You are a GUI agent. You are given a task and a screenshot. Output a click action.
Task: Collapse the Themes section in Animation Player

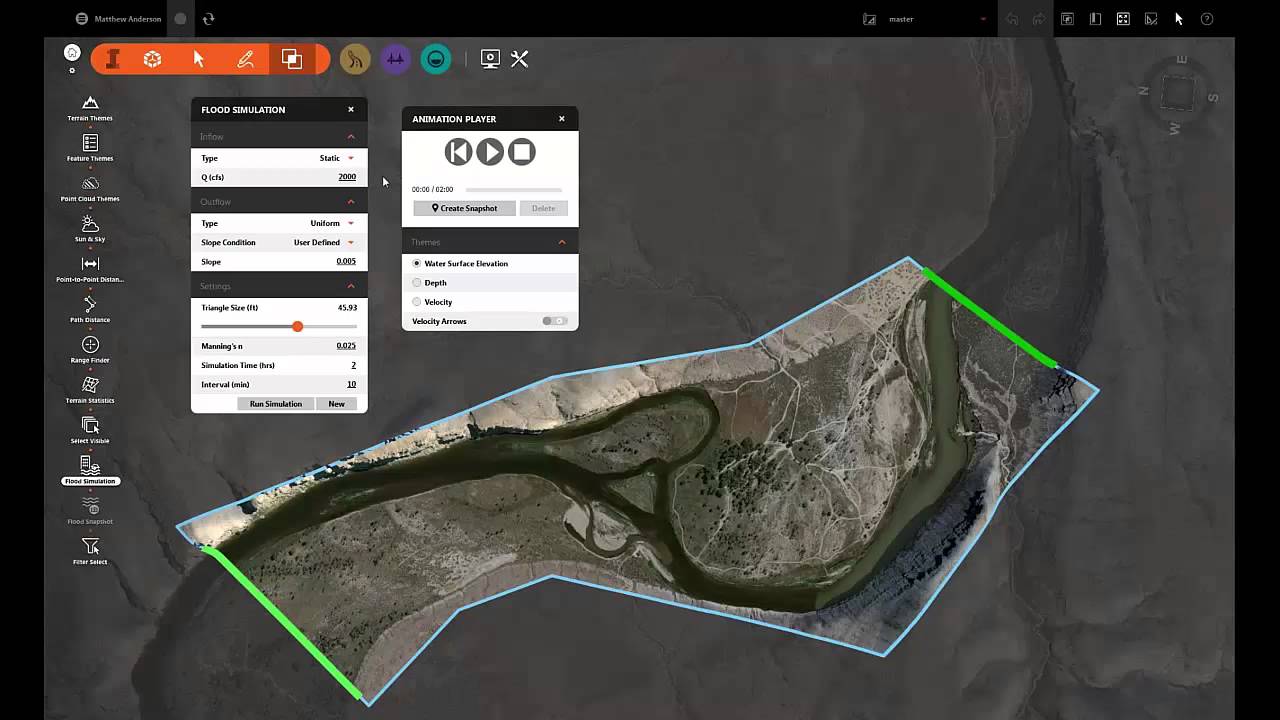tap(562, 242)
